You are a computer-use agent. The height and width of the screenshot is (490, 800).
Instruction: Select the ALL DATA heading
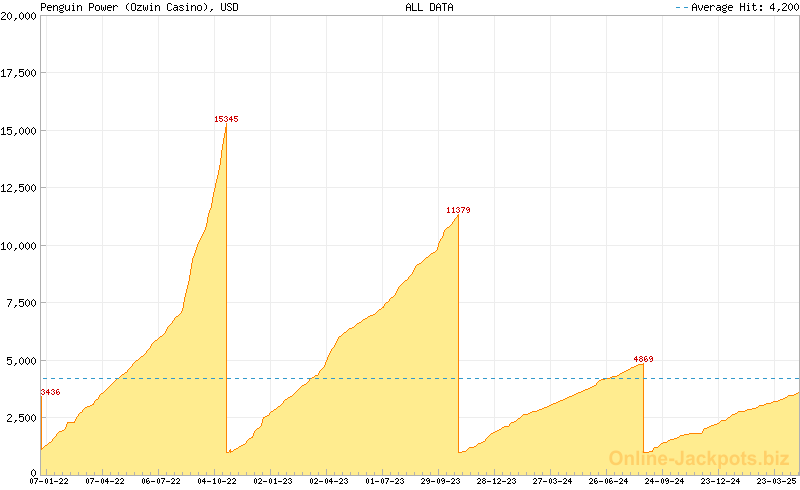[x=429, y=7]
